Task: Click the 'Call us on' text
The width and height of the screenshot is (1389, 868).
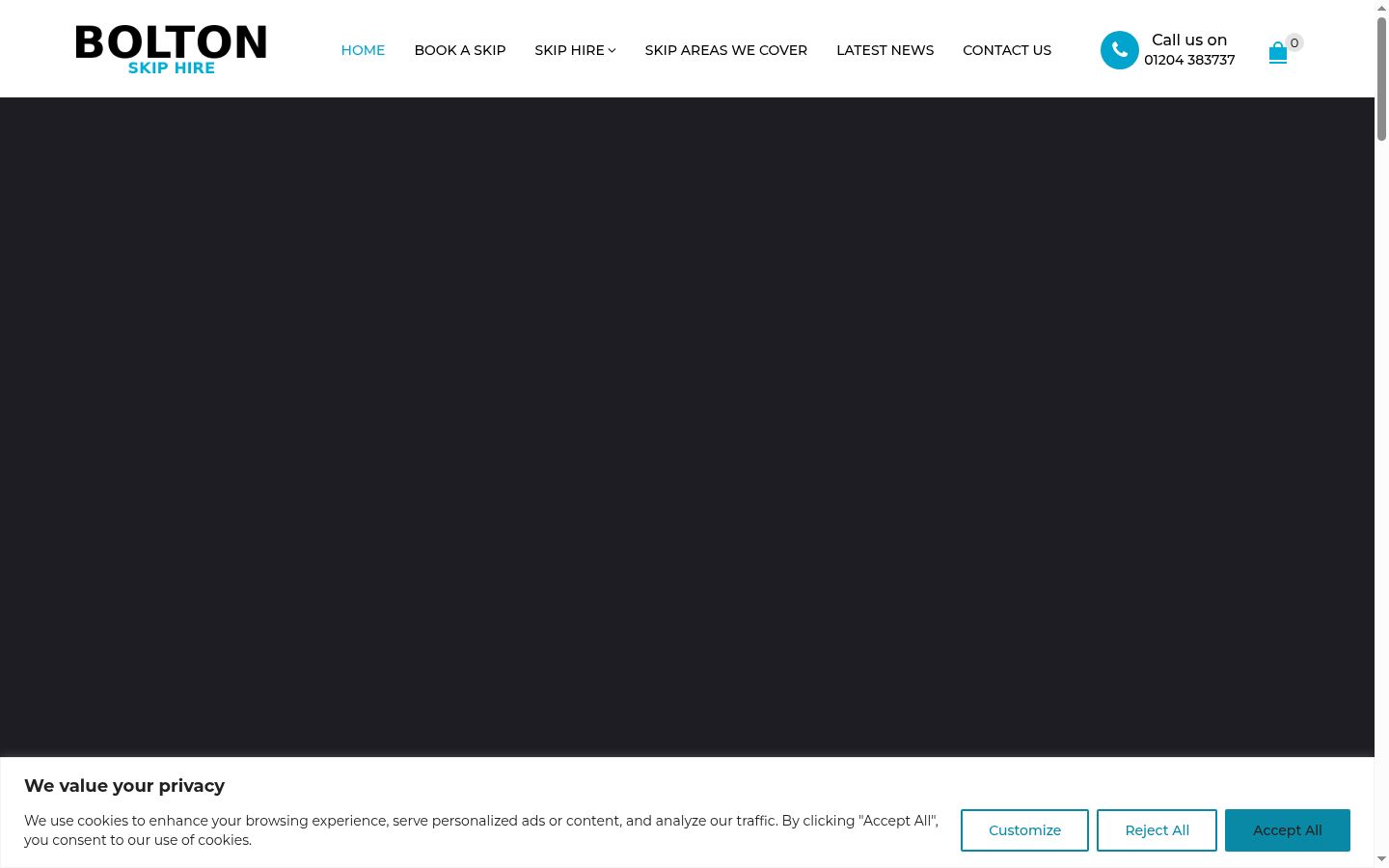Action: (x=1189, y=40)
